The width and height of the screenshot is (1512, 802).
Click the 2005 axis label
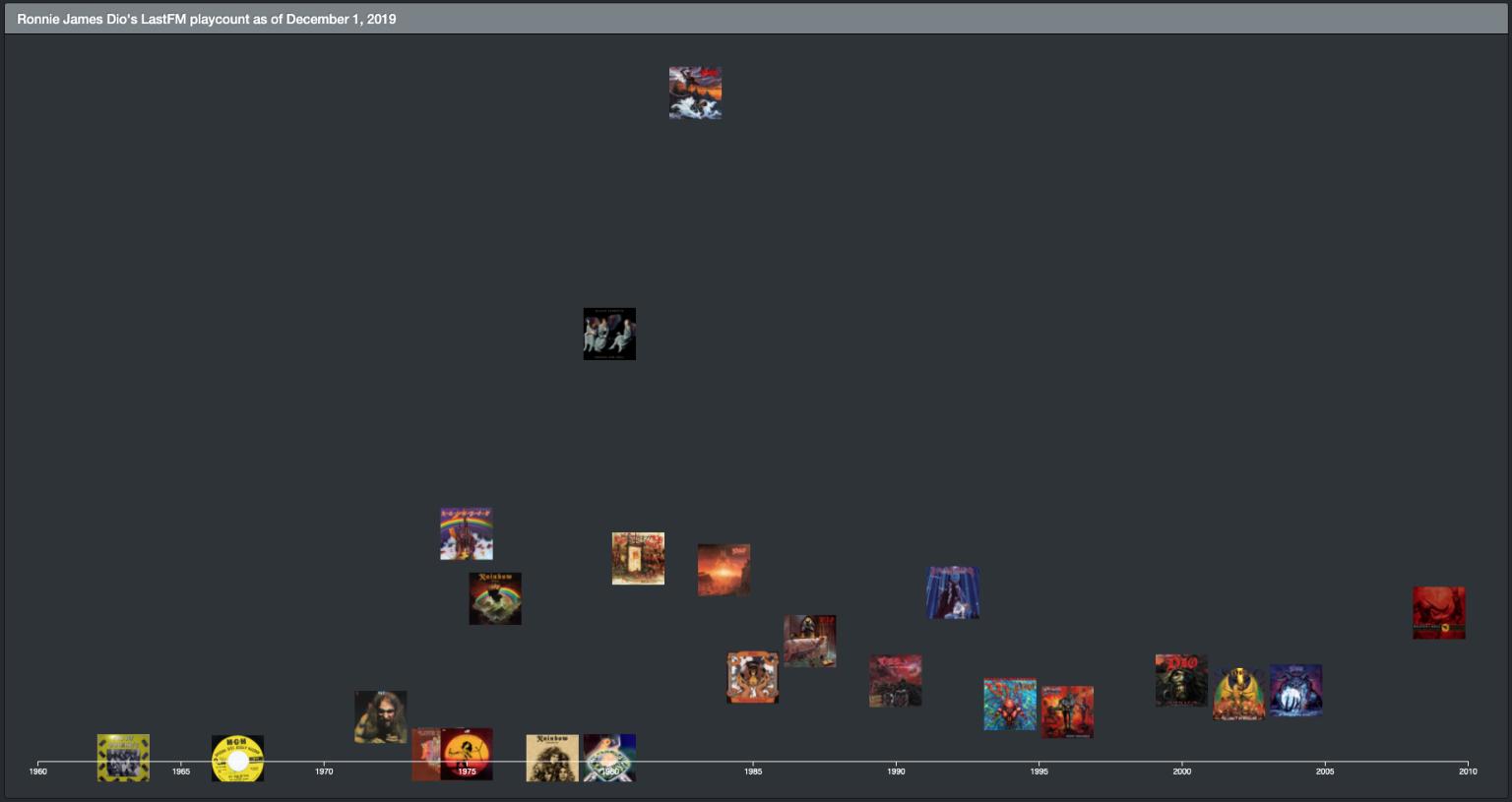(x=1325, y=771)
